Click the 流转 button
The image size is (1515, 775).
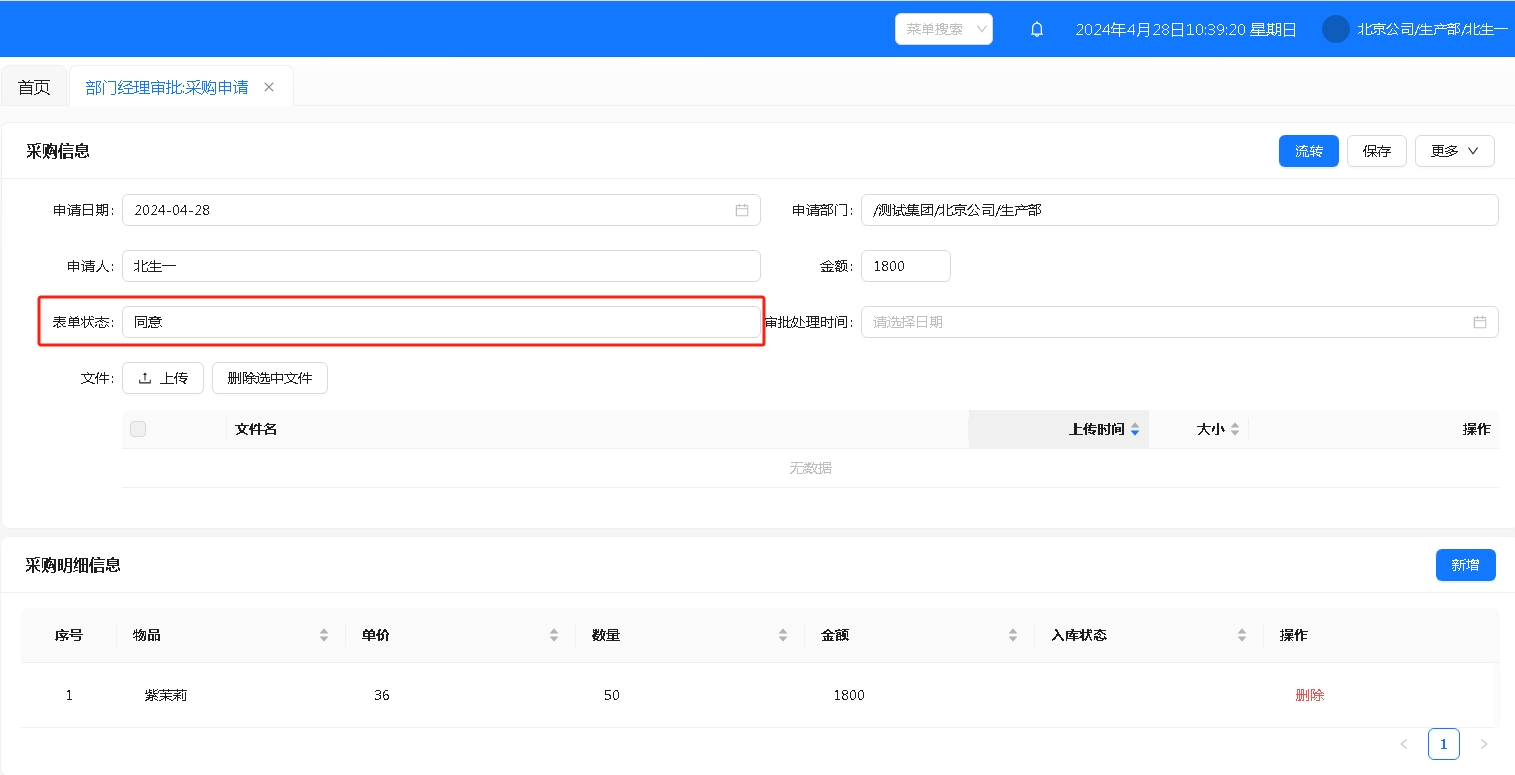point(1308,151)
